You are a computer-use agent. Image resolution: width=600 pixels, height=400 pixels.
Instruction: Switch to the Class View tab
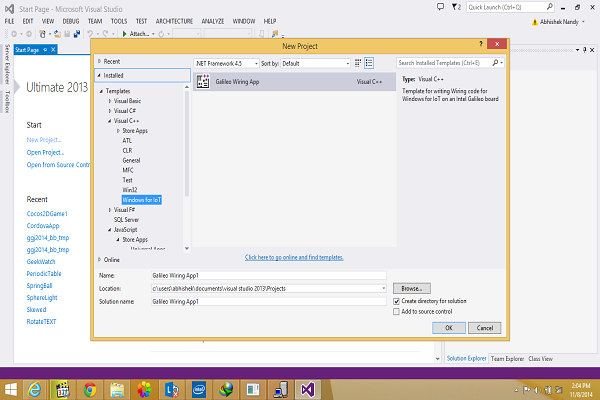540,359
